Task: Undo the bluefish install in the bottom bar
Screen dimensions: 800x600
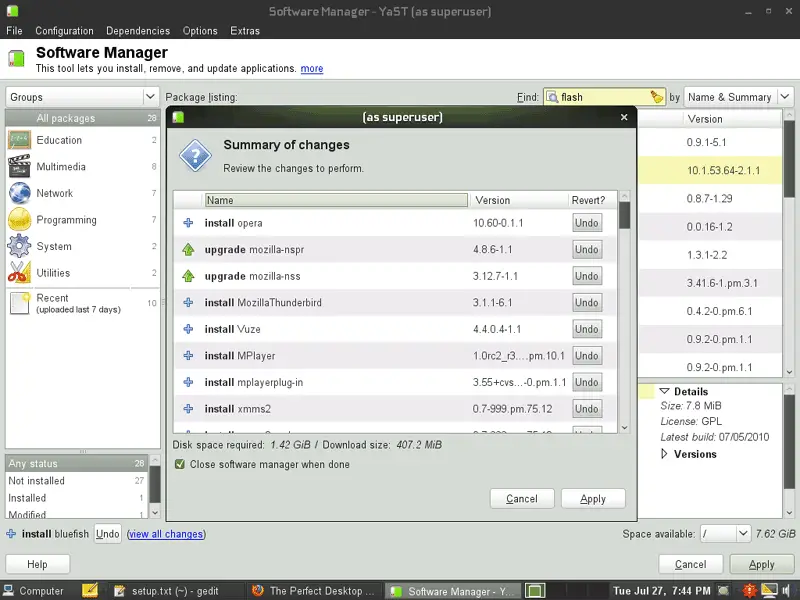Action: pyautogui.click(x=108, y=534)
